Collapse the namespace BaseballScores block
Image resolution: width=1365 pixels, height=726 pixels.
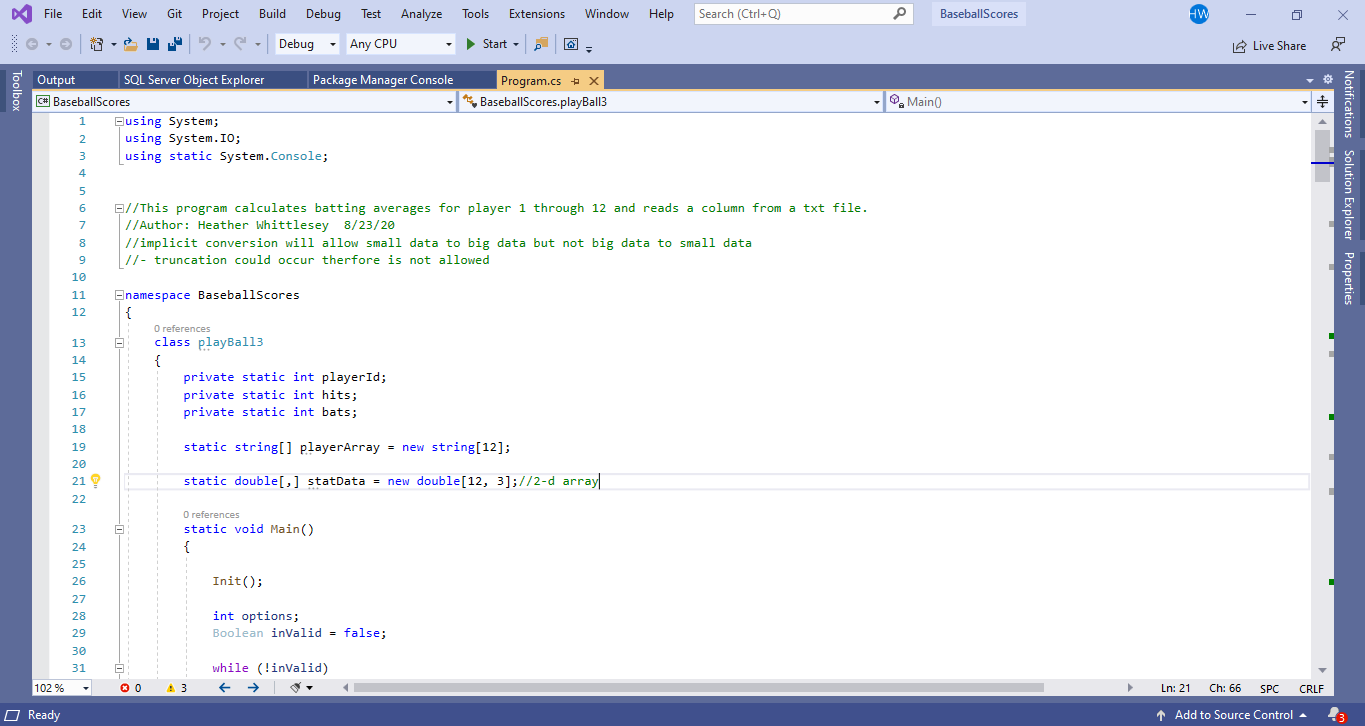tap(118, 295)
